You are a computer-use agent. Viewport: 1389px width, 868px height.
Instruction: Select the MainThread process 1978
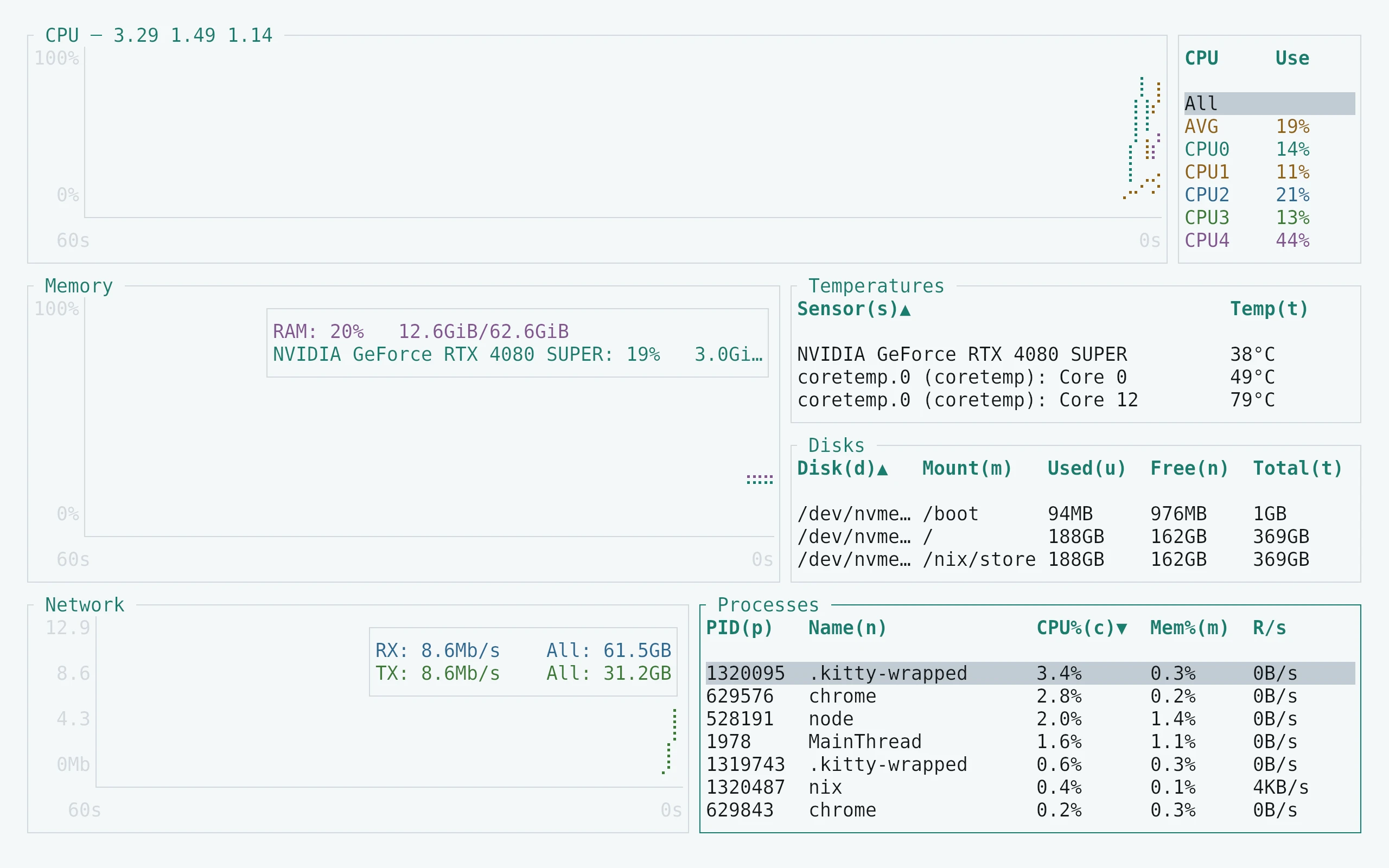coord(1030,741)
